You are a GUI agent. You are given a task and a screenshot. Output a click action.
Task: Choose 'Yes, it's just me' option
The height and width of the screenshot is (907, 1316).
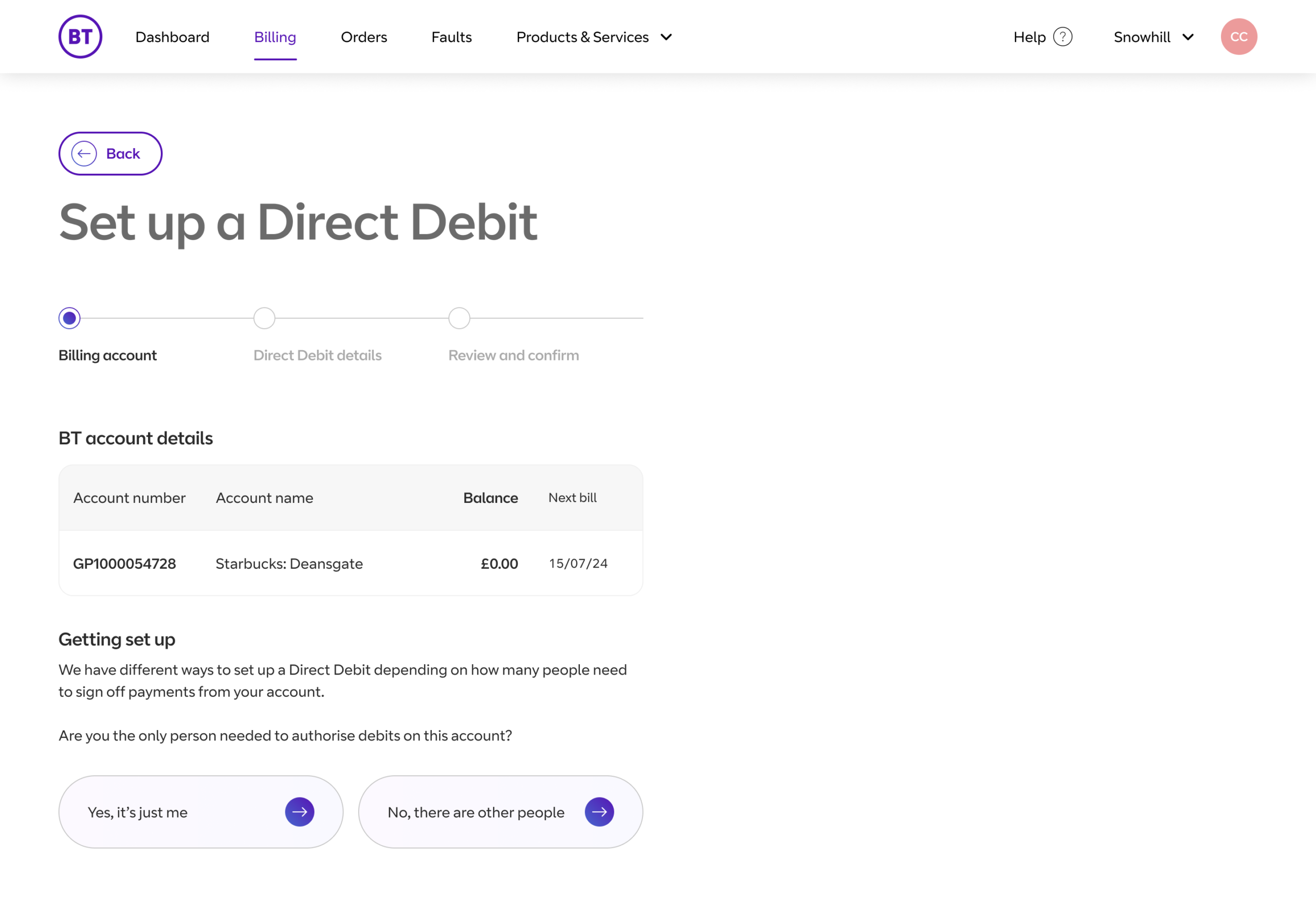point(200,812)
